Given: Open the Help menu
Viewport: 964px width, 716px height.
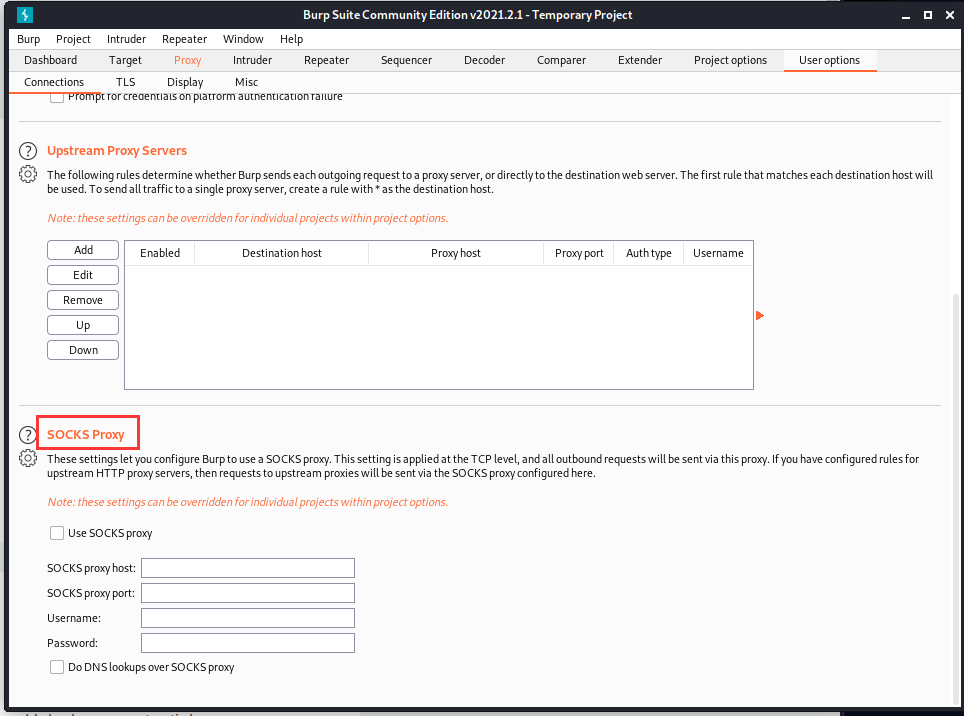Looking at the screenshot, I should (291, 39).
